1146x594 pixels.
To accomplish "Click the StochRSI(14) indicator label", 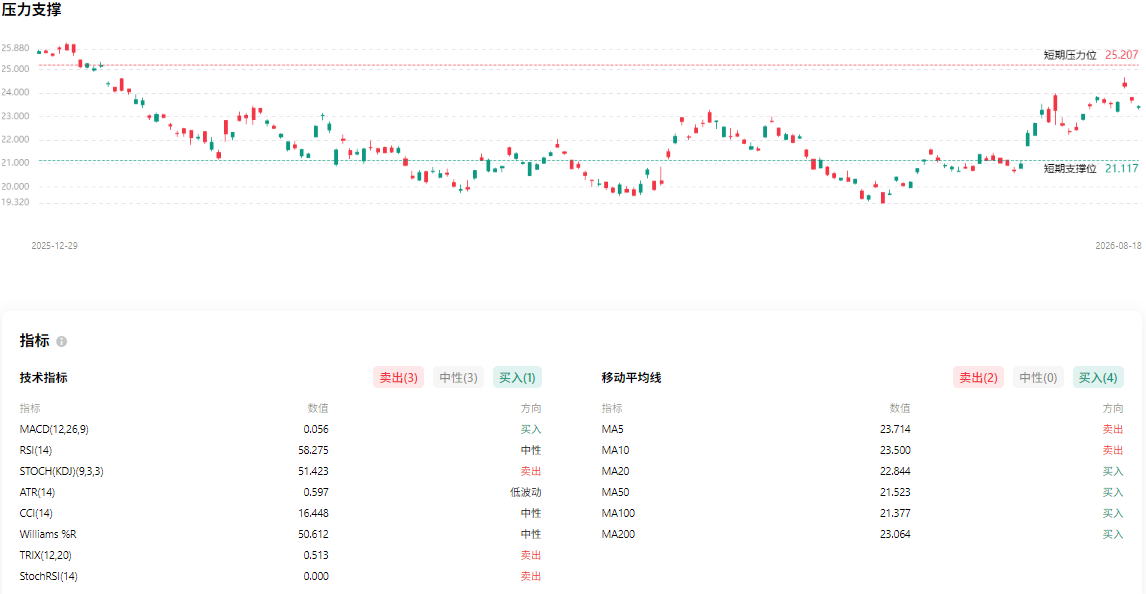I will 48,576.
